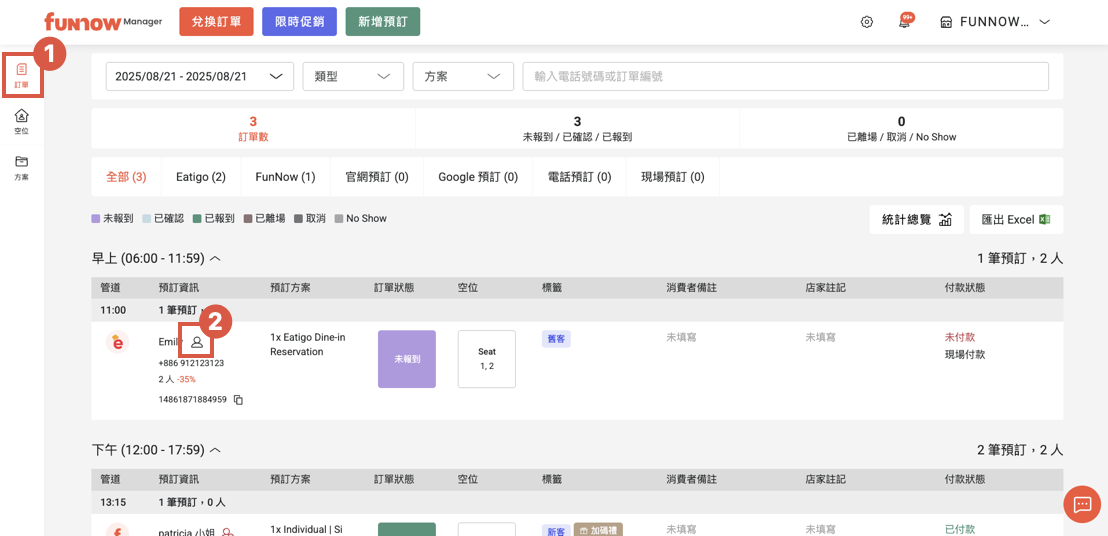Click the 匯出 Excel export button

click(x=1016, y=220)
